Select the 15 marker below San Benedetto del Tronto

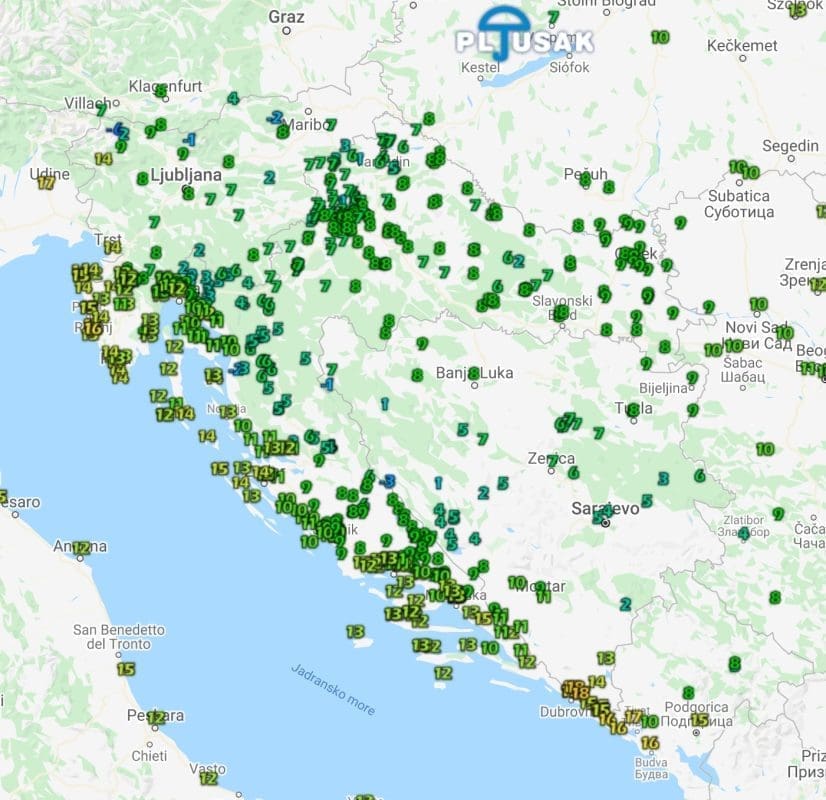pos(125,669)
